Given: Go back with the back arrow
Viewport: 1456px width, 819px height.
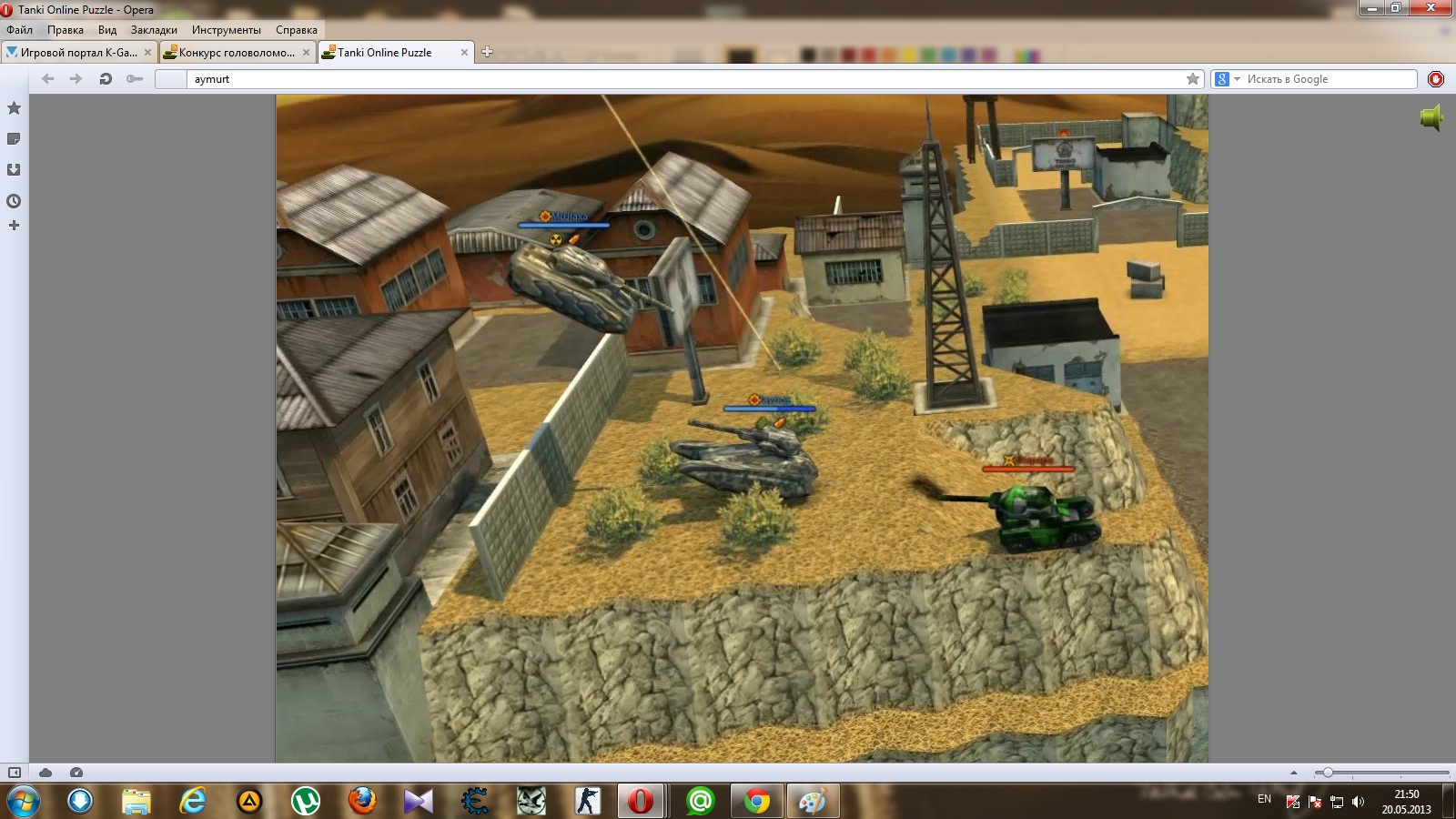Looking at the screenshot, I should [x=48, y=79].
